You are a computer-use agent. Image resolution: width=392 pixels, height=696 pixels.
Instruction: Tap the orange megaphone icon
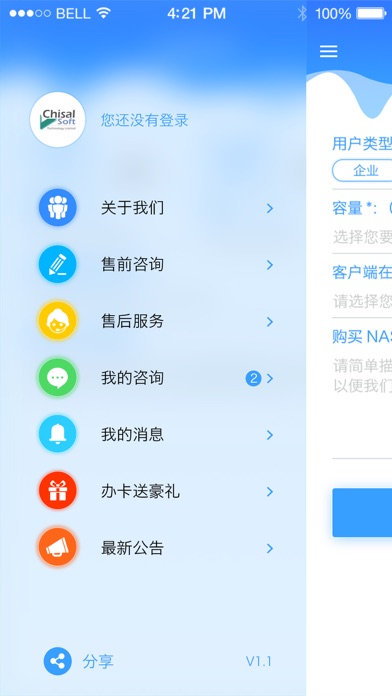tap(58, 547)
